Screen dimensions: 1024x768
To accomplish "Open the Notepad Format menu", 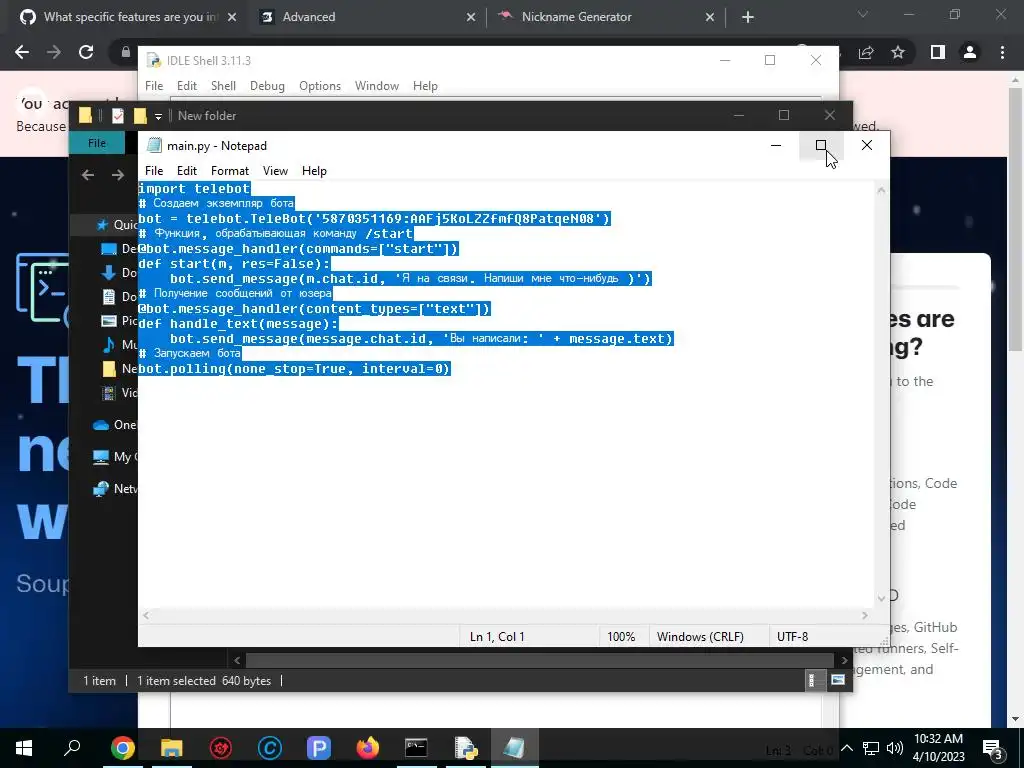I will pyautogui.click(x=230, y=170).
